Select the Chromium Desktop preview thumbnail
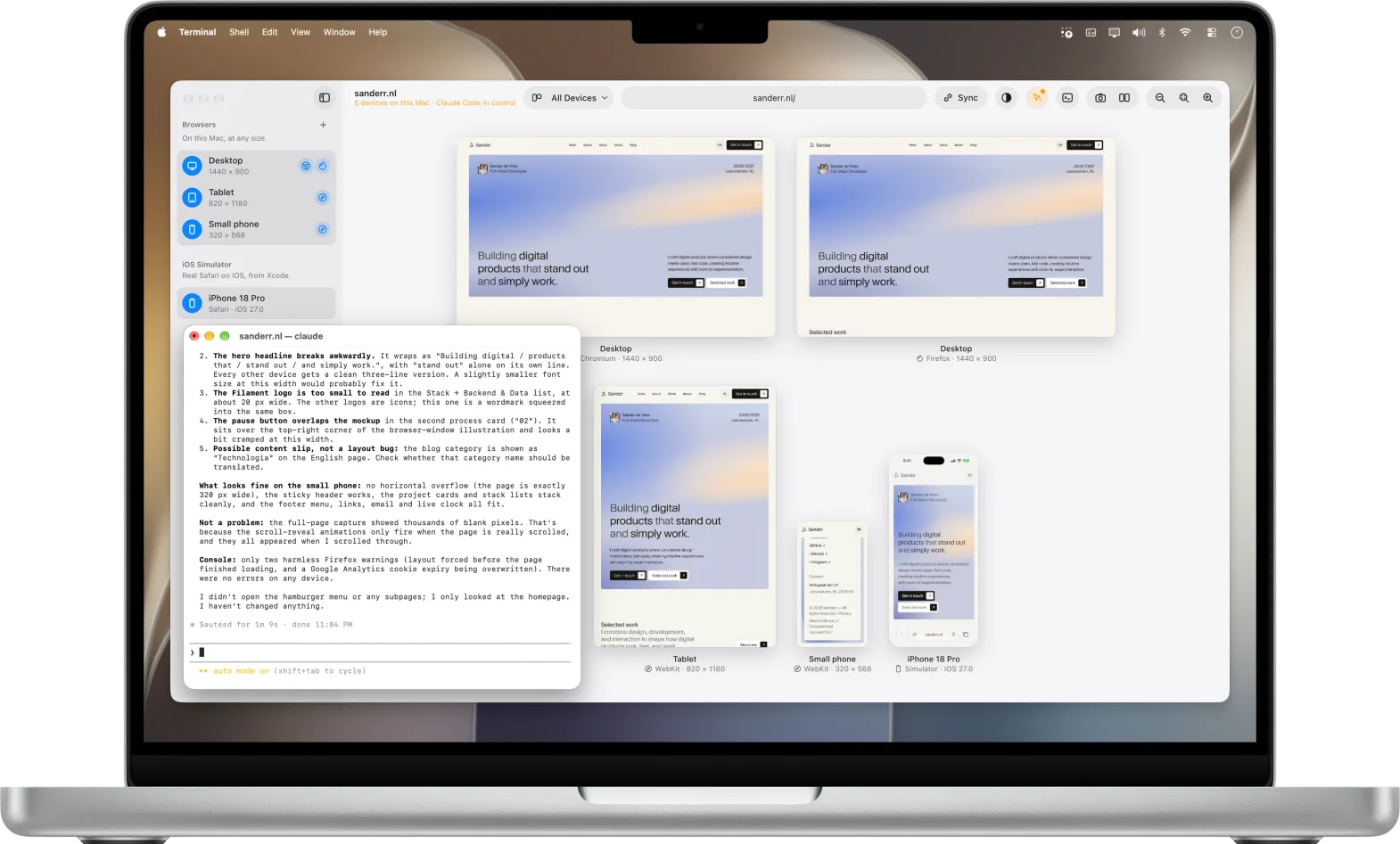This screenshot has width=1400, height=844. click(615, 237)
